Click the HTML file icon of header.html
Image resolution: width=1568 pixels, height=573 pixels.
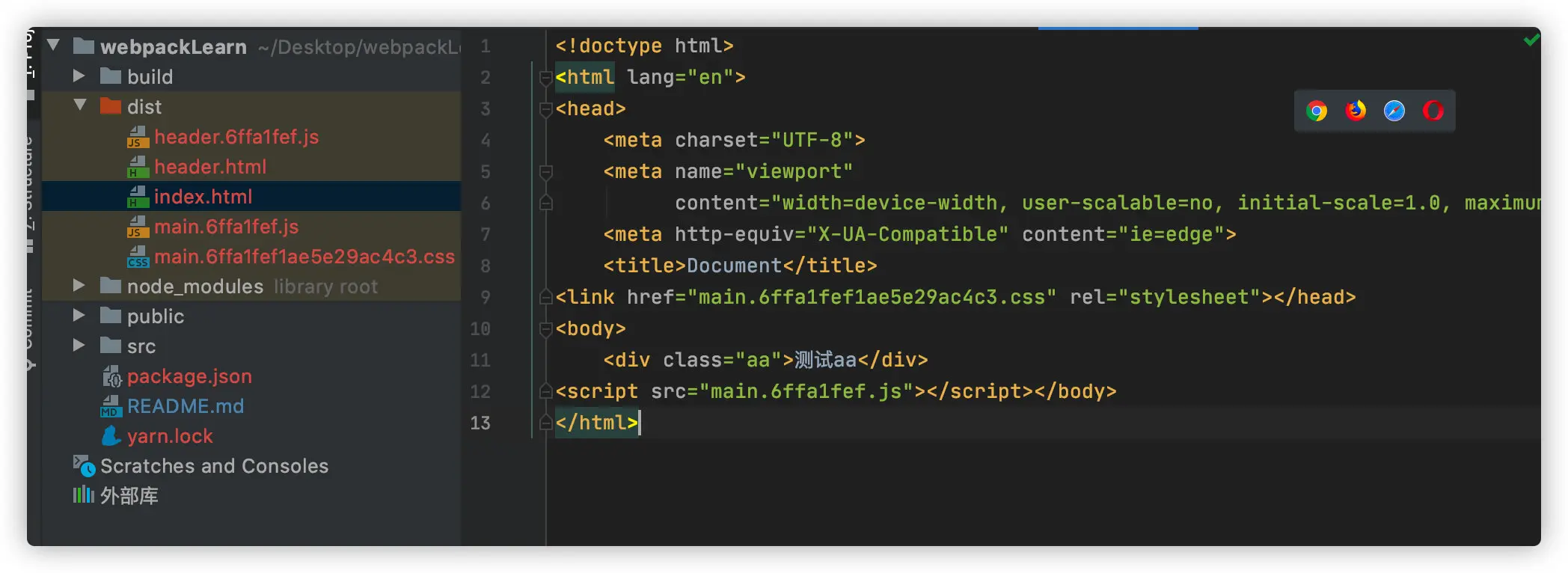click(138, 167)
